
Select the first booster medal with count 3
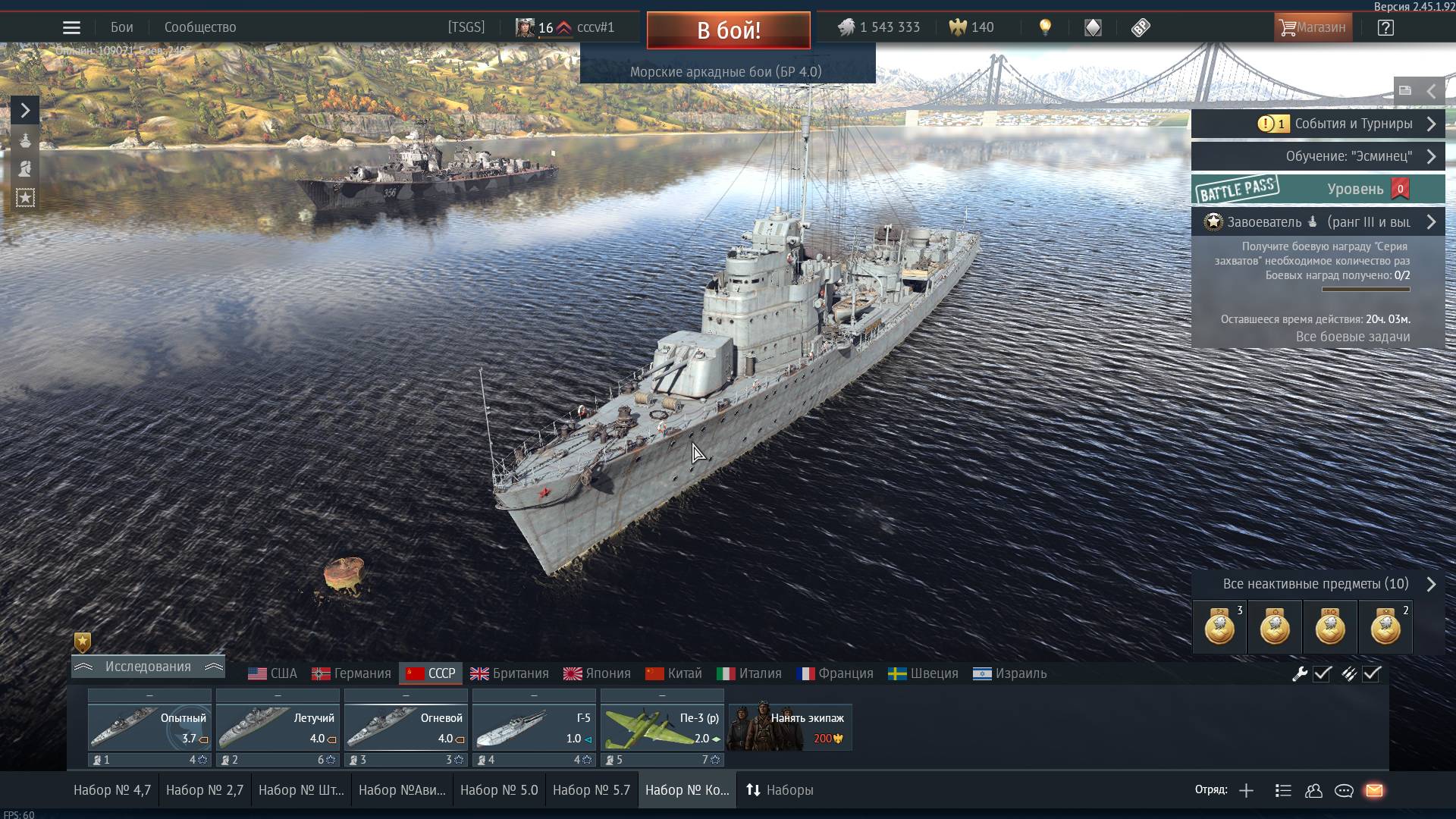[x=1219, y=627]
